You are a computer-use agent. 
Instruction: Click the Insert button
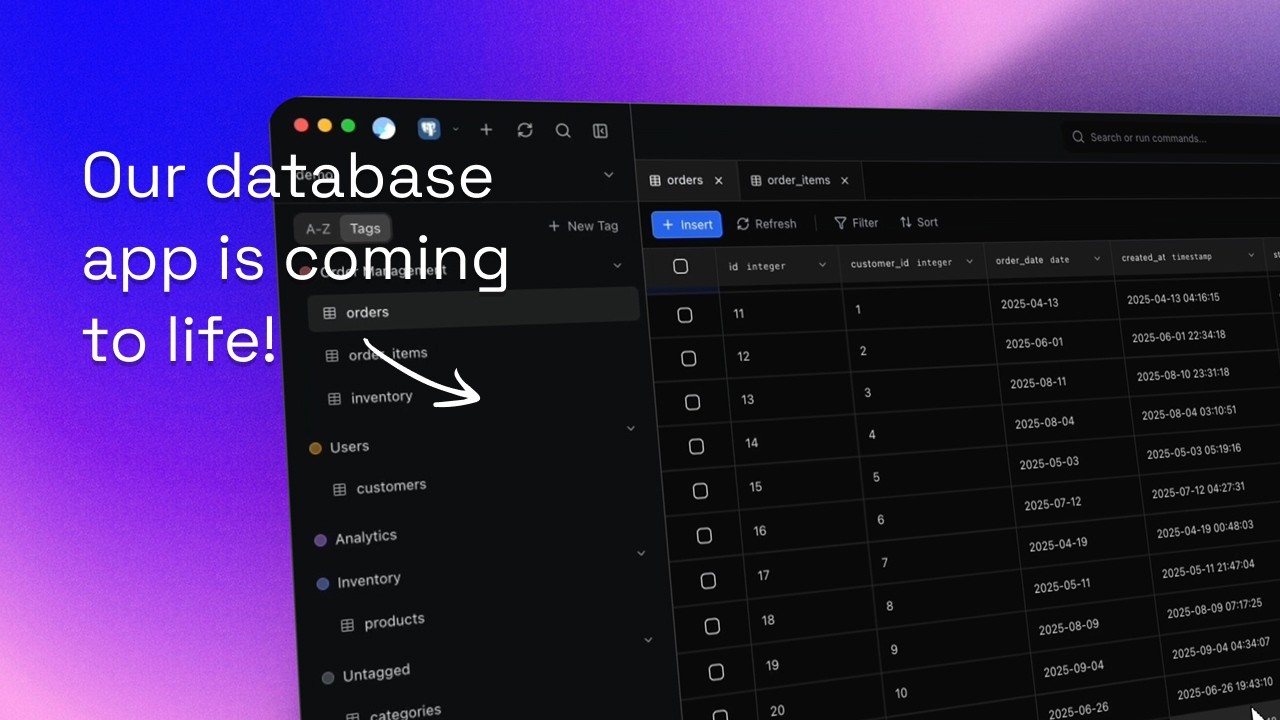[687, 224]
